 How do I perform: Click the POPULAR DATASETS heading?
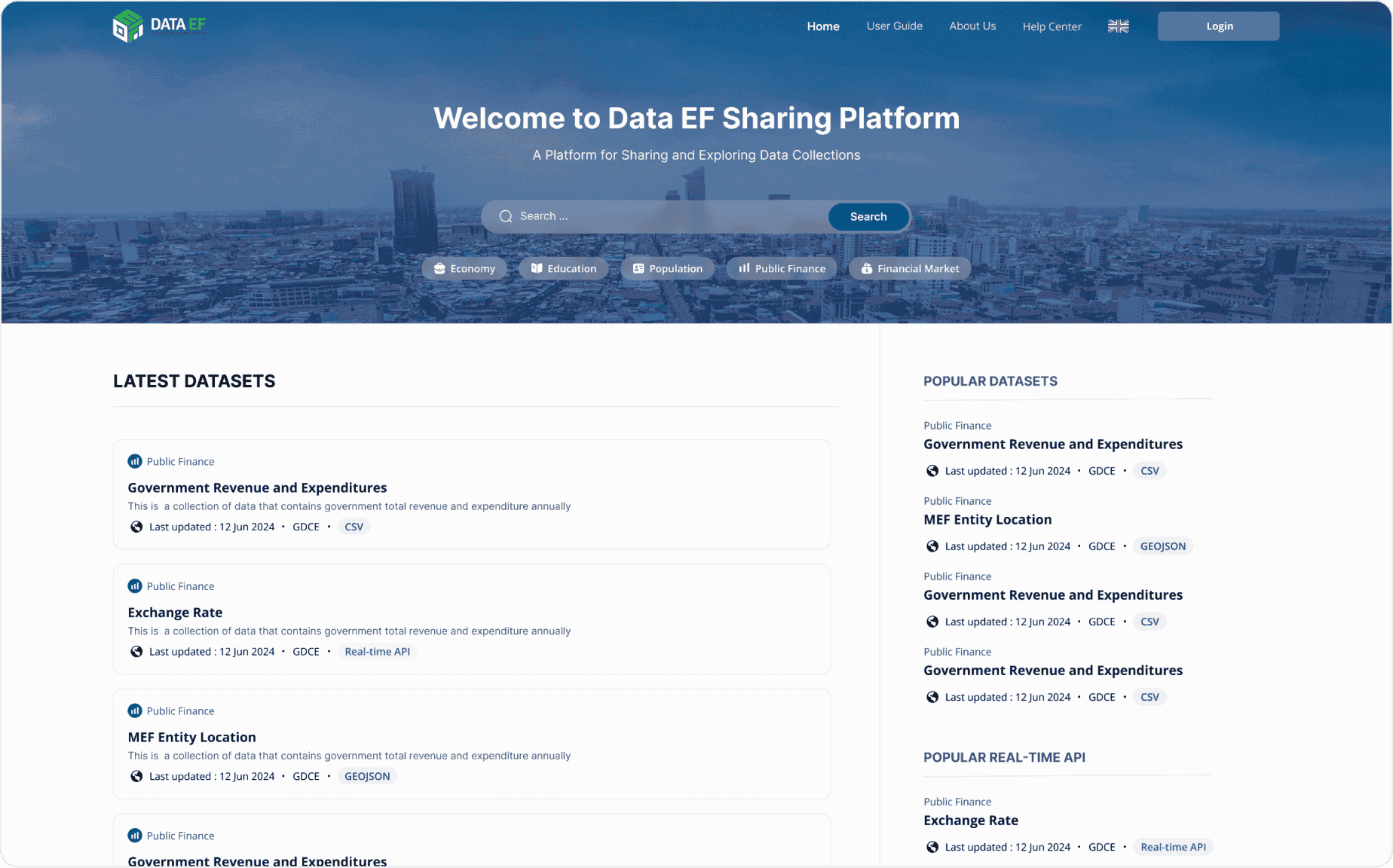pos(990,381)
